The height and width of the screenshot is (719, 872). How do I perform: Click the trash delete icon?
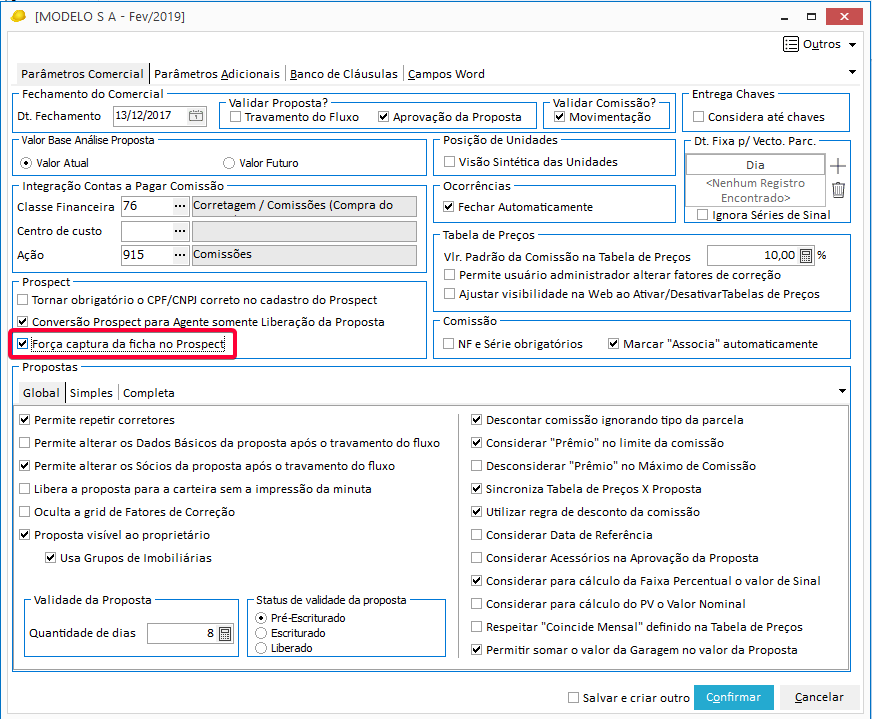coord(838,190)
